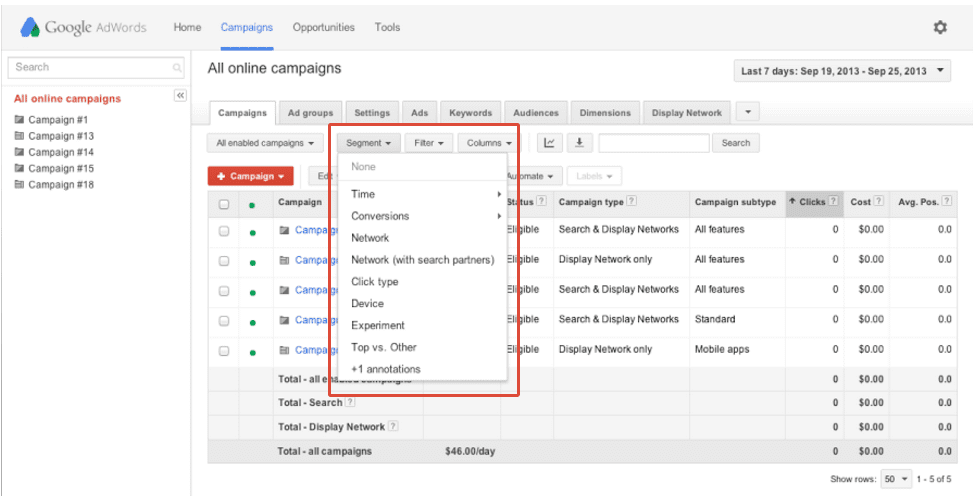Open the Settings tab
The width and height of the screenshot is (973, 496).
pyautogui.click(x=372, y=113)
